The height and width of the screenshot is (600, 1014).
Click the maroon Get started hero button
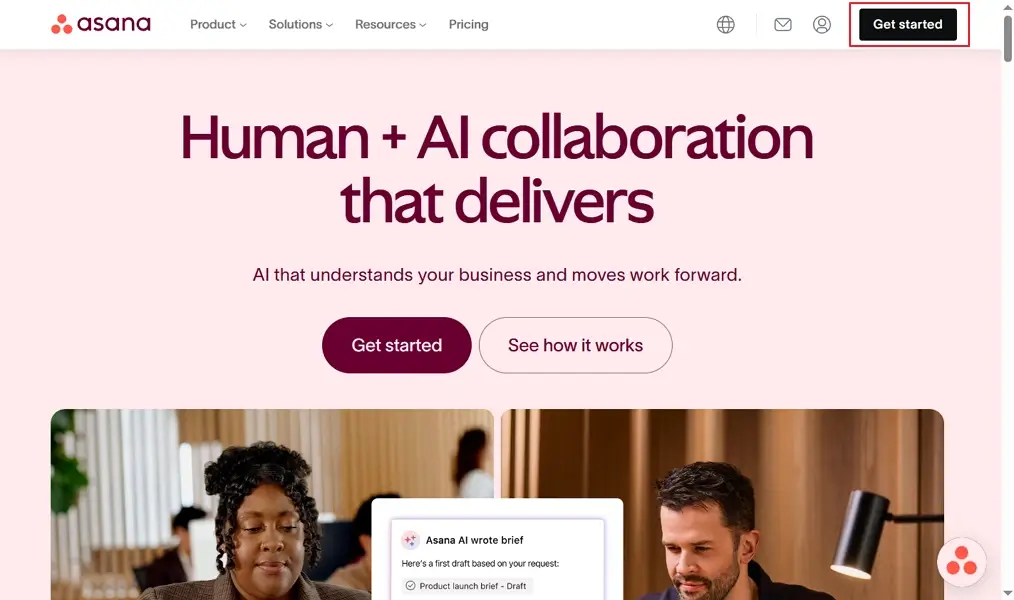tap(396, 345)
